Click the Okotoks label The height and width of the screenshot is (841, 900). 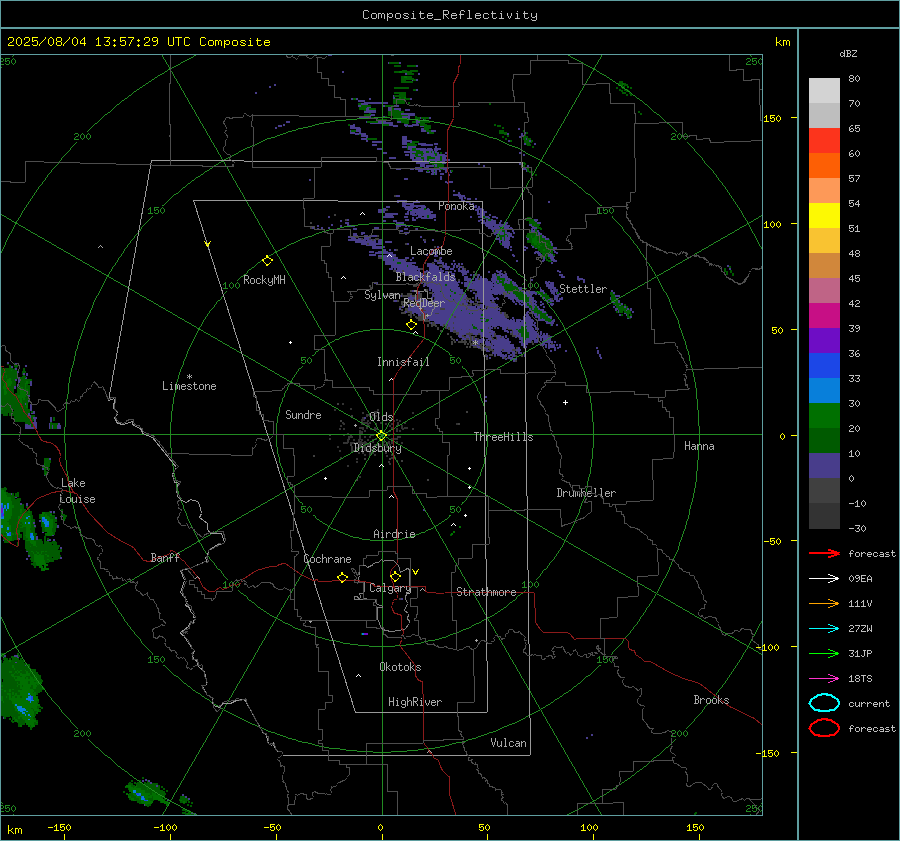coord(400,667)
